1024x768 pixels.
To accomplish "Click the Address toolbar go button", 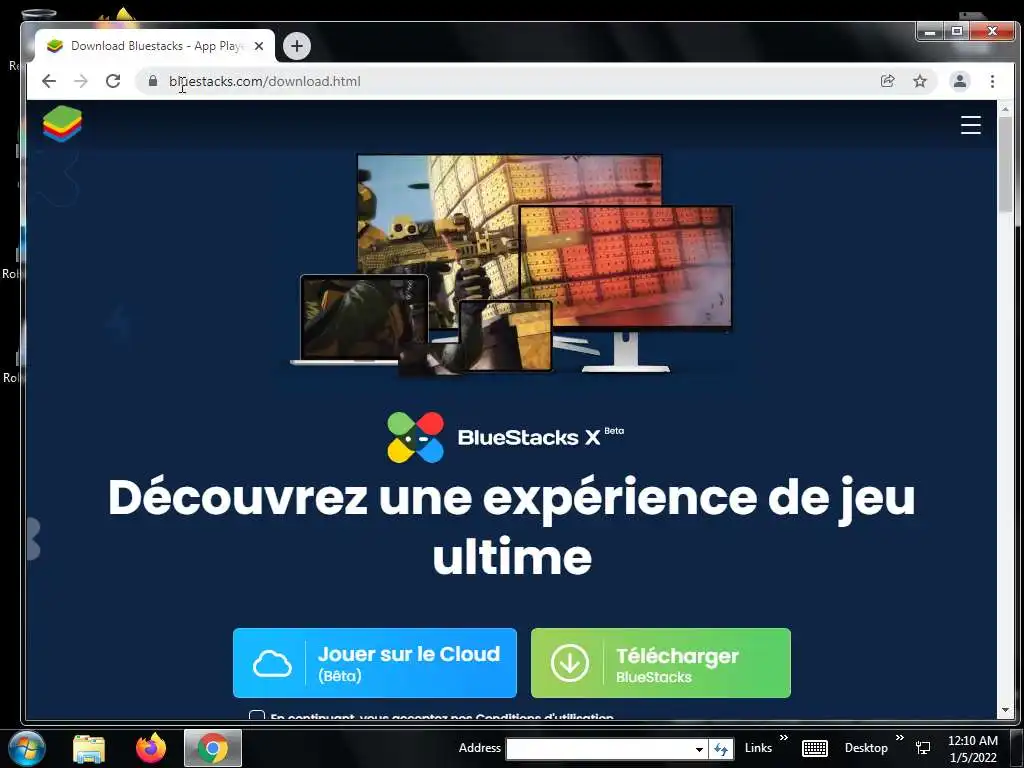I will [721, 748].
